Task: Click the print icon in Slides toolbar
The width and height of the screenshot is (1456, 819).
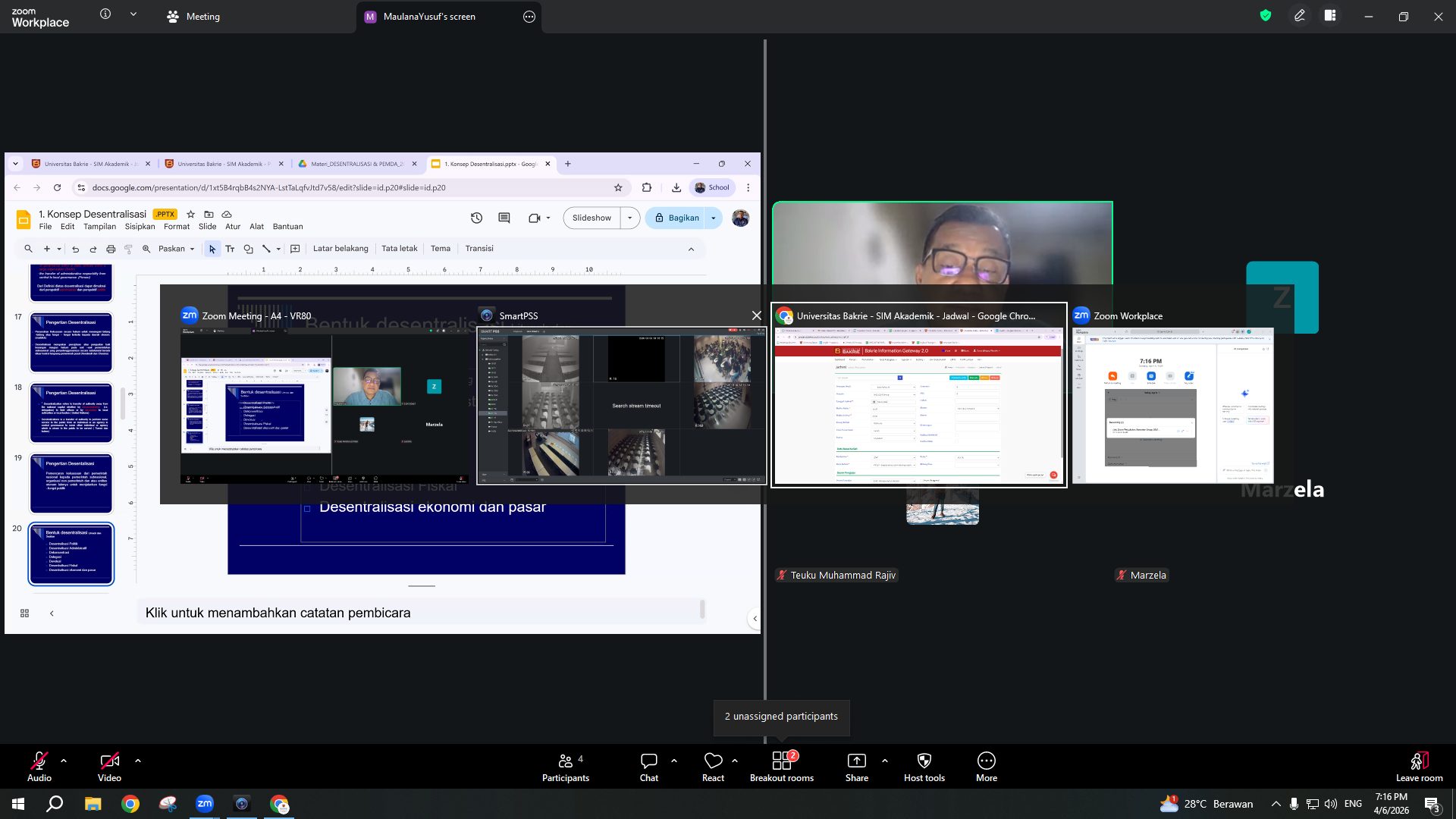Action: coord(111,249)
